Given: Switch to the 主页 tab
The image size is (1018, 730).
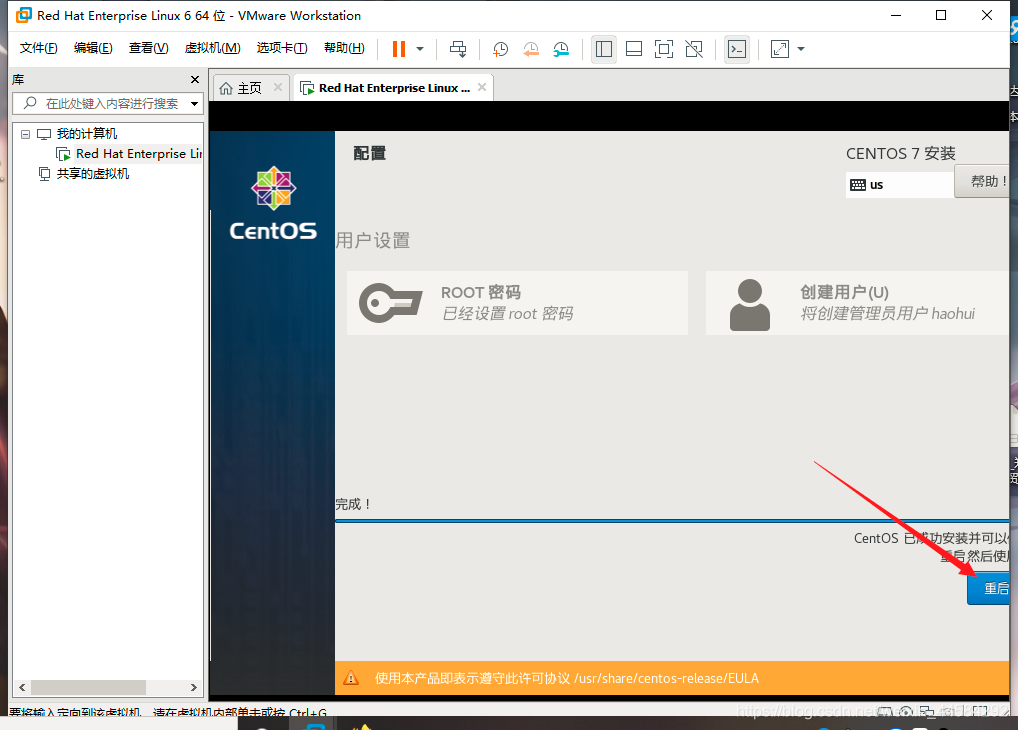Looking at the screenshot, I should [x=249, y=88].
